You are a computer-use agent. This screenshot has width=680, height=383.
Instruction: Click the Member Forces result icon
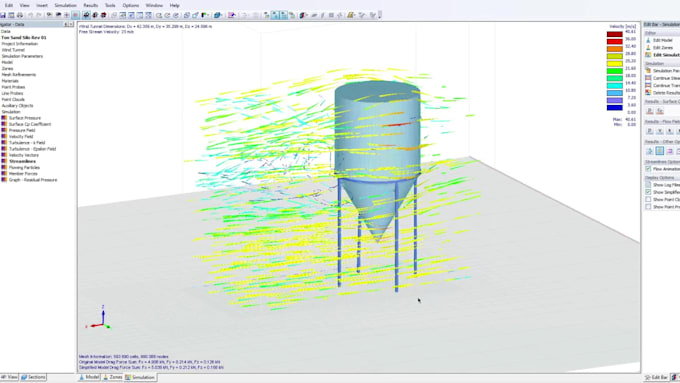click(x=4, y=173)
